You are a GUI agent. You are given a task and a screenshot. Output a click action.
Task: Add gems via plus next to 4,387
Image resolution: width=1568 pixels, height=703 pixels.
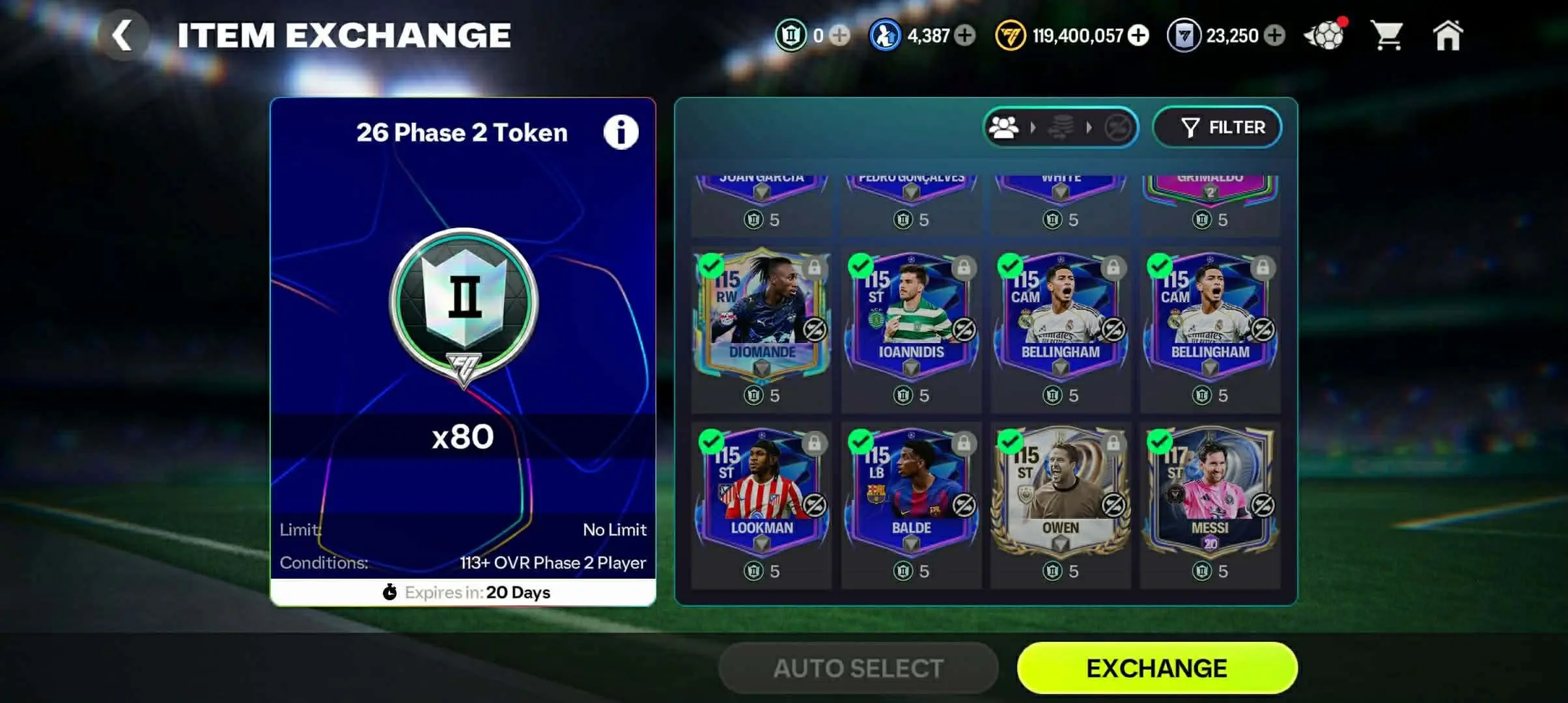[x=965, y=35]
